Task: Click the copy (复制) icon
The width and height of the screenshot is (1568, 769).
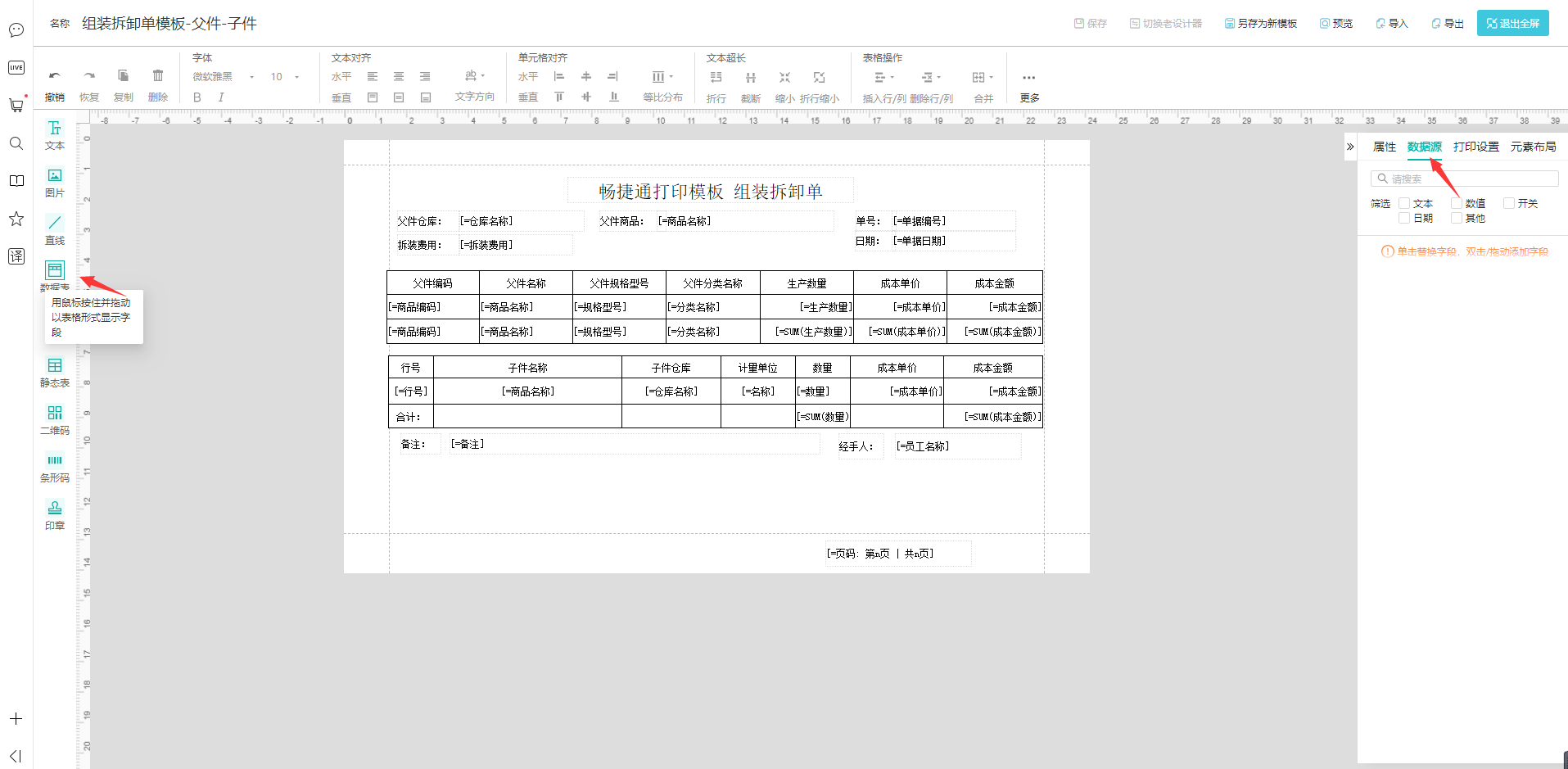Action: click(124, 76)
